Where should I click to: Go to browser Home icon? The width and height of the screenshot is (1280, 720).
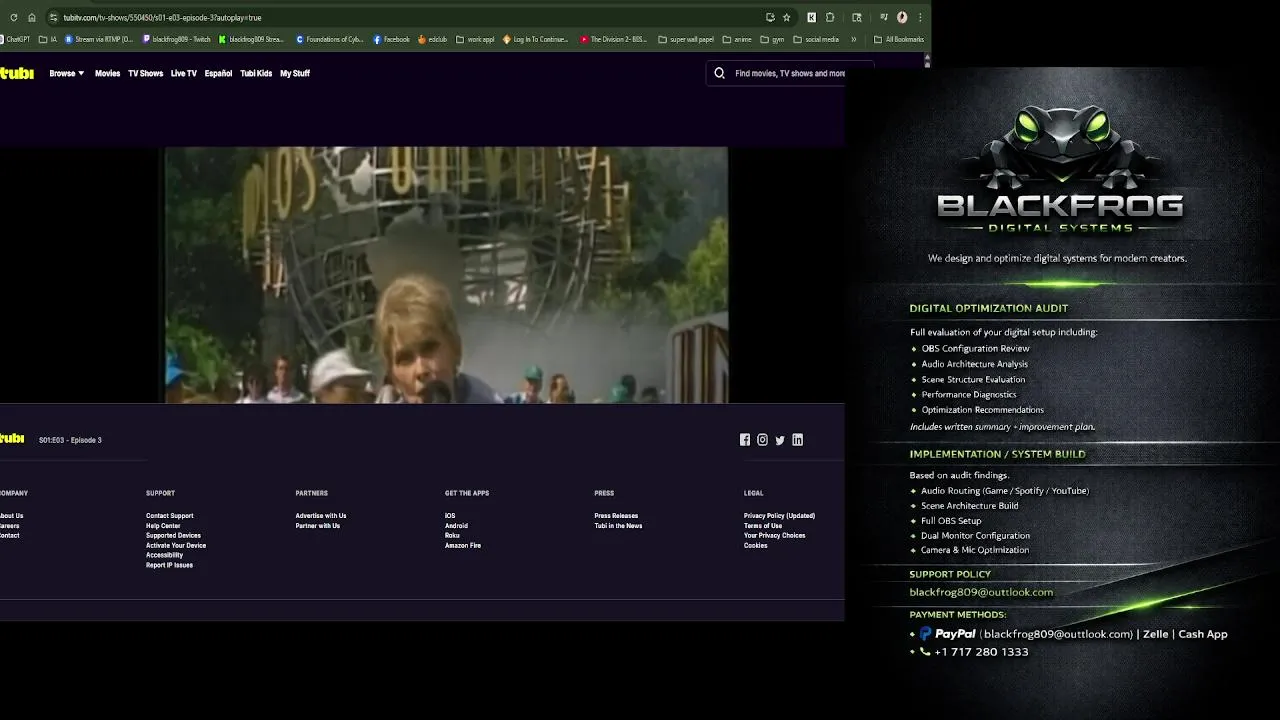click(32, 17)
